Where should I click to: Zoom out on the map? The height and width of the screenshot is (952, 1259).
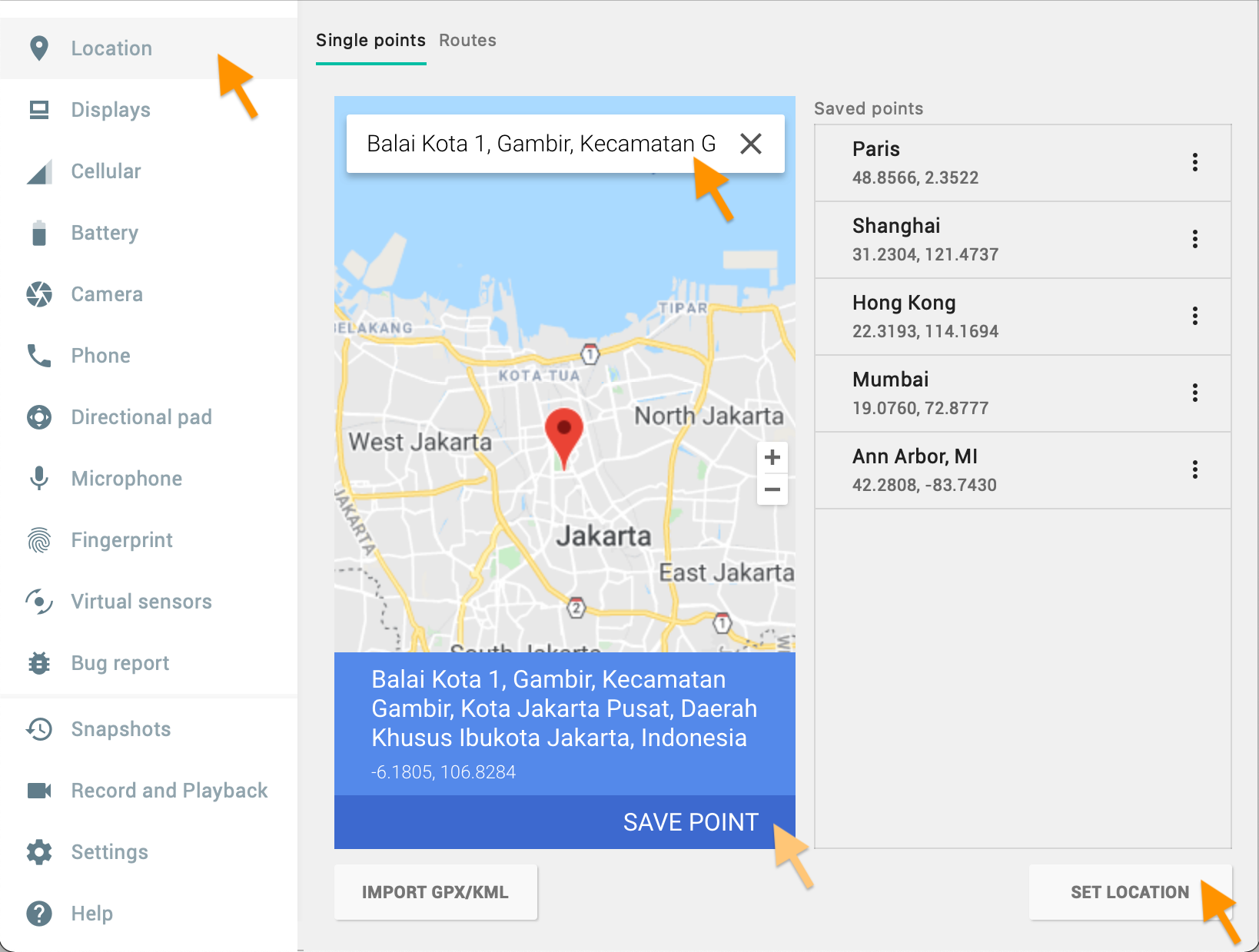[772, 489]
